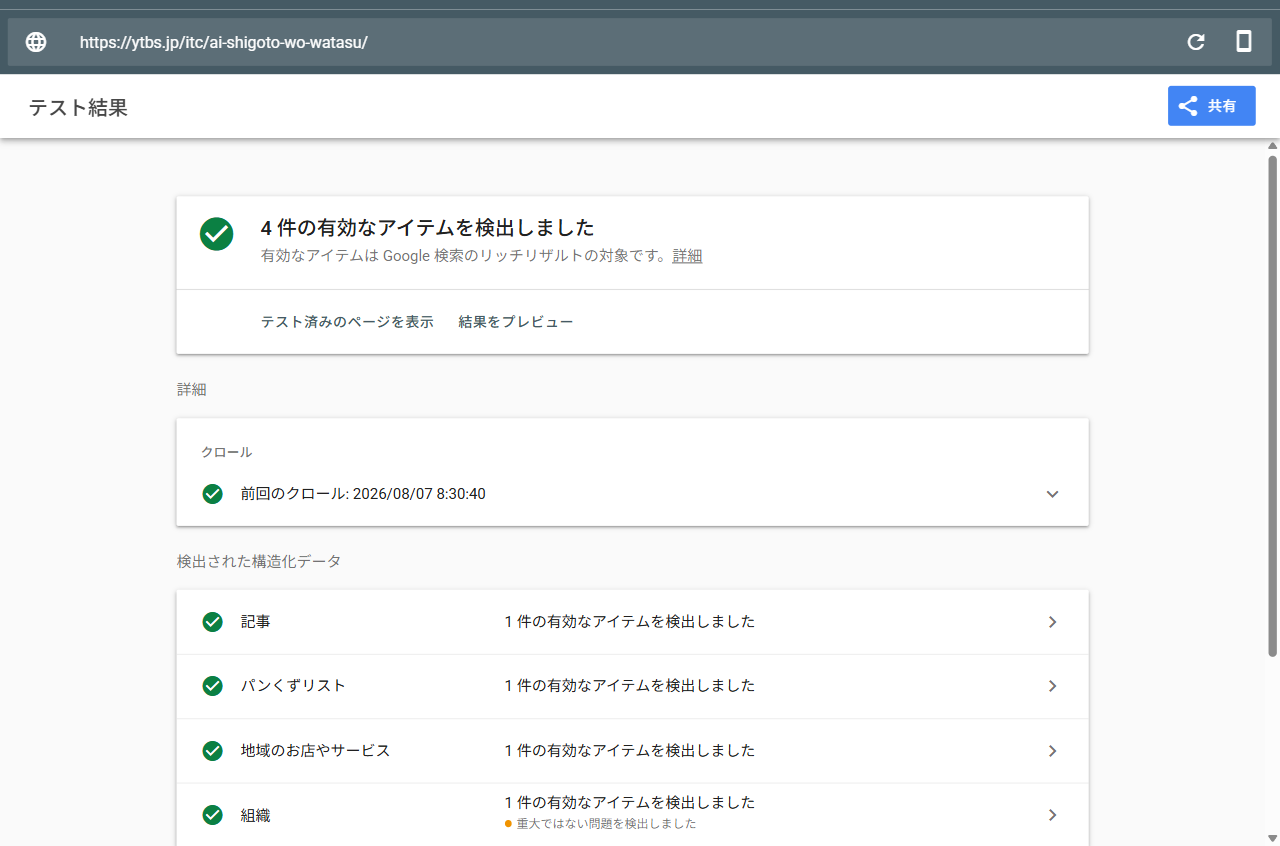
Task: Open the 地域のお店やサービス row chevron
Action: click(1052, 751)
